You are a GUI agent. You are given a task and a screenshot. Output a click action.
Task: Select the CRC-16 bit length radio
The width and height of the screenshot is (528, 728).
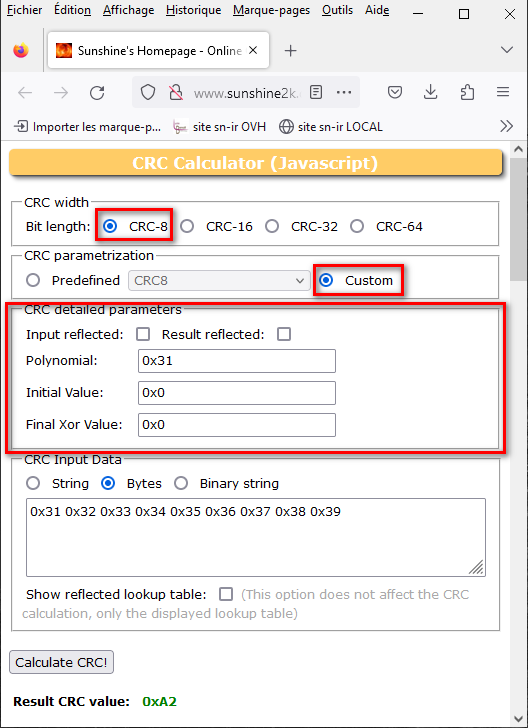pos(187,227)
